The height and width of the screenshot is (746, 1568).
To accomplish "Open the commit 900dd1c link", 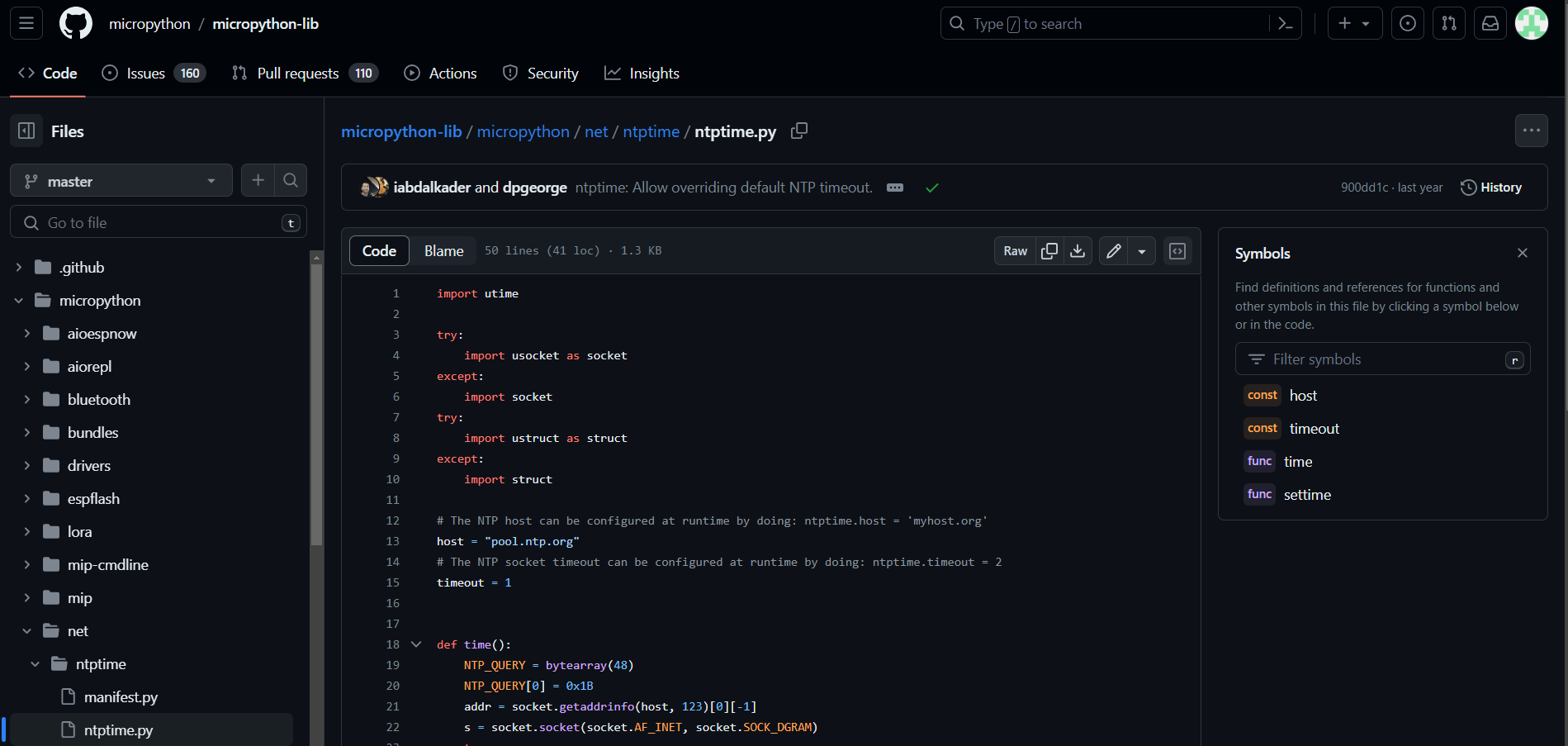I will 1364,188.
